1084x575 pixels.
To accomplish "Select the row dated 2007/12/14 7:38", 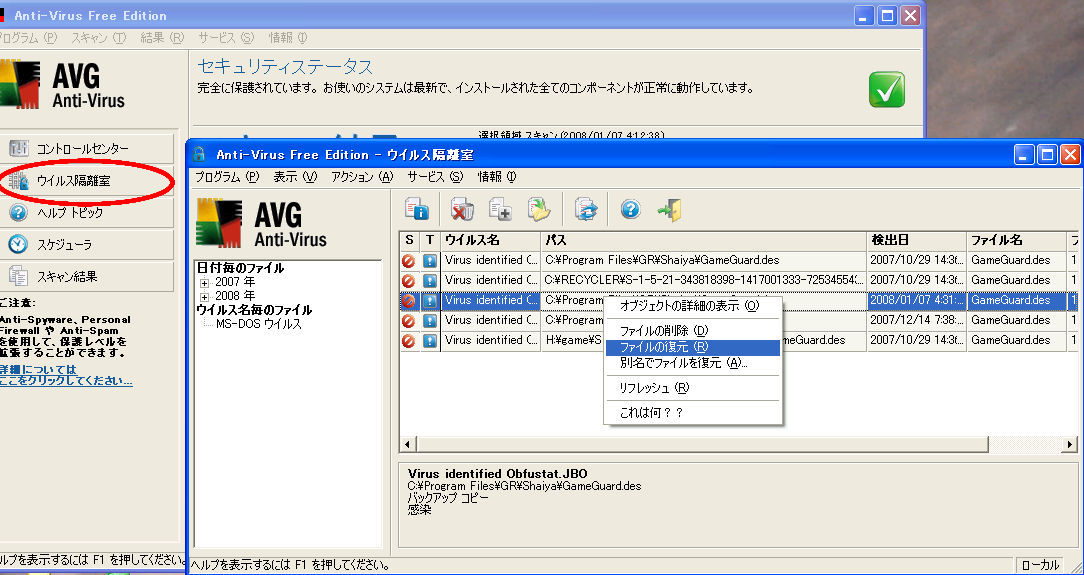I will click(738, 321).
